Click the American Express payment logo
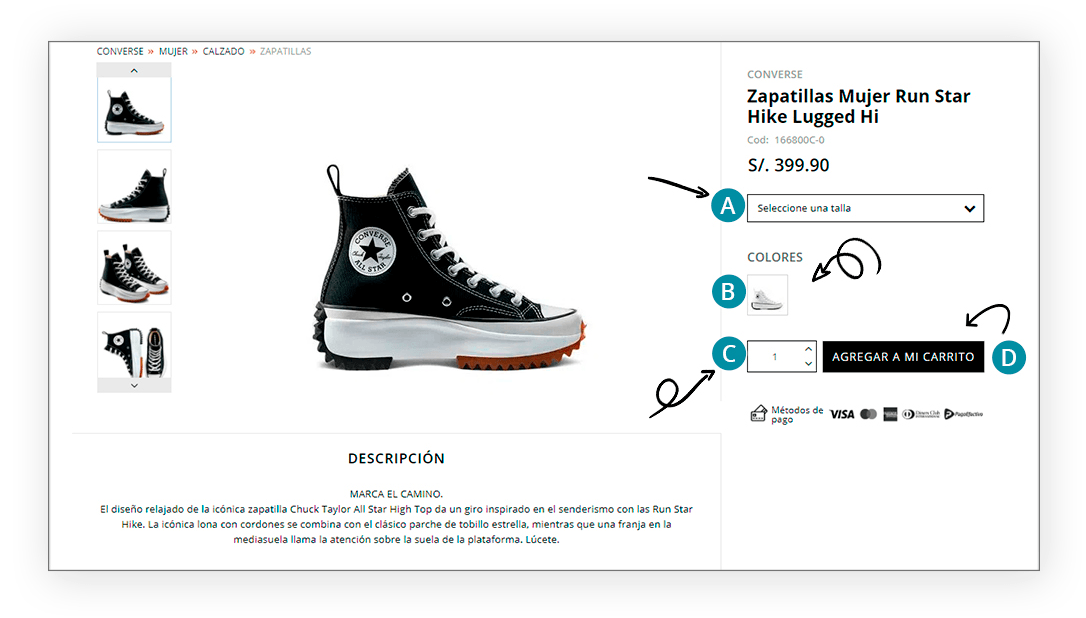This screenshot has width=1086, height=618. point(890,414)
